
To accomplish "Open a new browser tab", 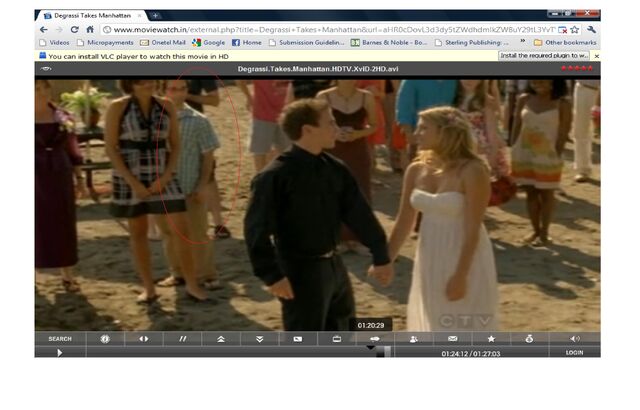I will (x=156, y=16).
